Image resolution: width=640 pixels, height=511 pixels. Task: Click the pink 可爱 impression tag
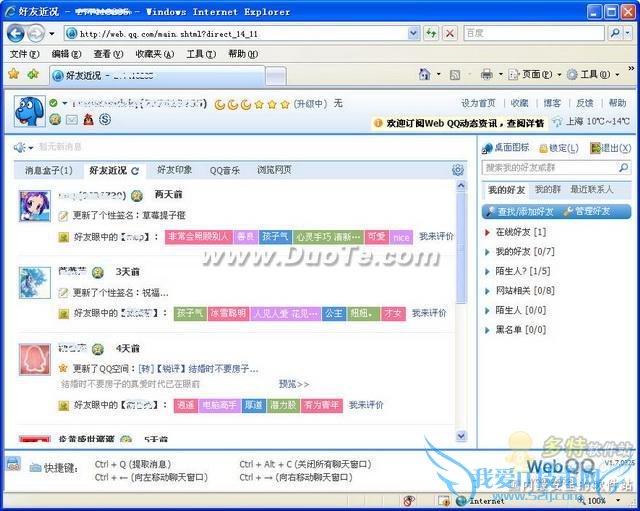tap(376, 237)
